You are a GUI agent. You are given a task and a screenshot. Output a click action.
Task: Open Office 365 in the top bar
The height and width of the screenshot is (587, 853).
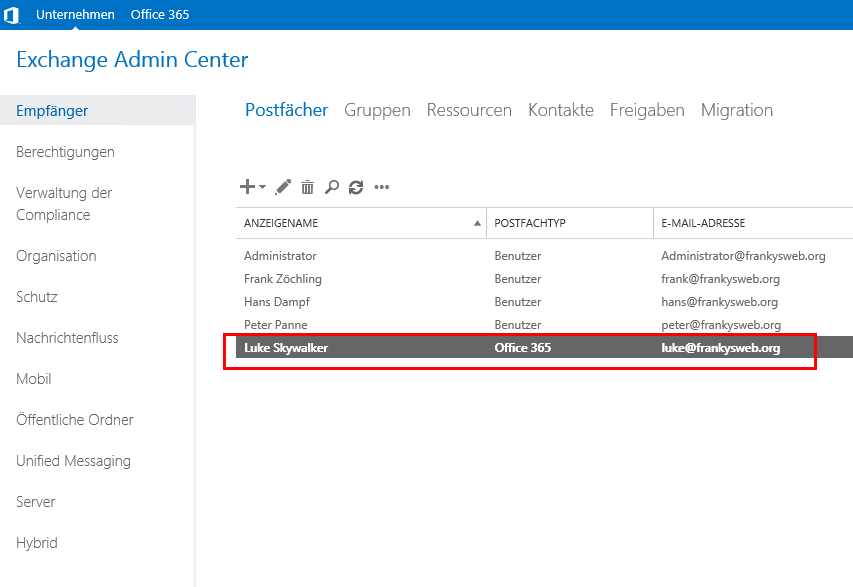click(x=160, y=15)
